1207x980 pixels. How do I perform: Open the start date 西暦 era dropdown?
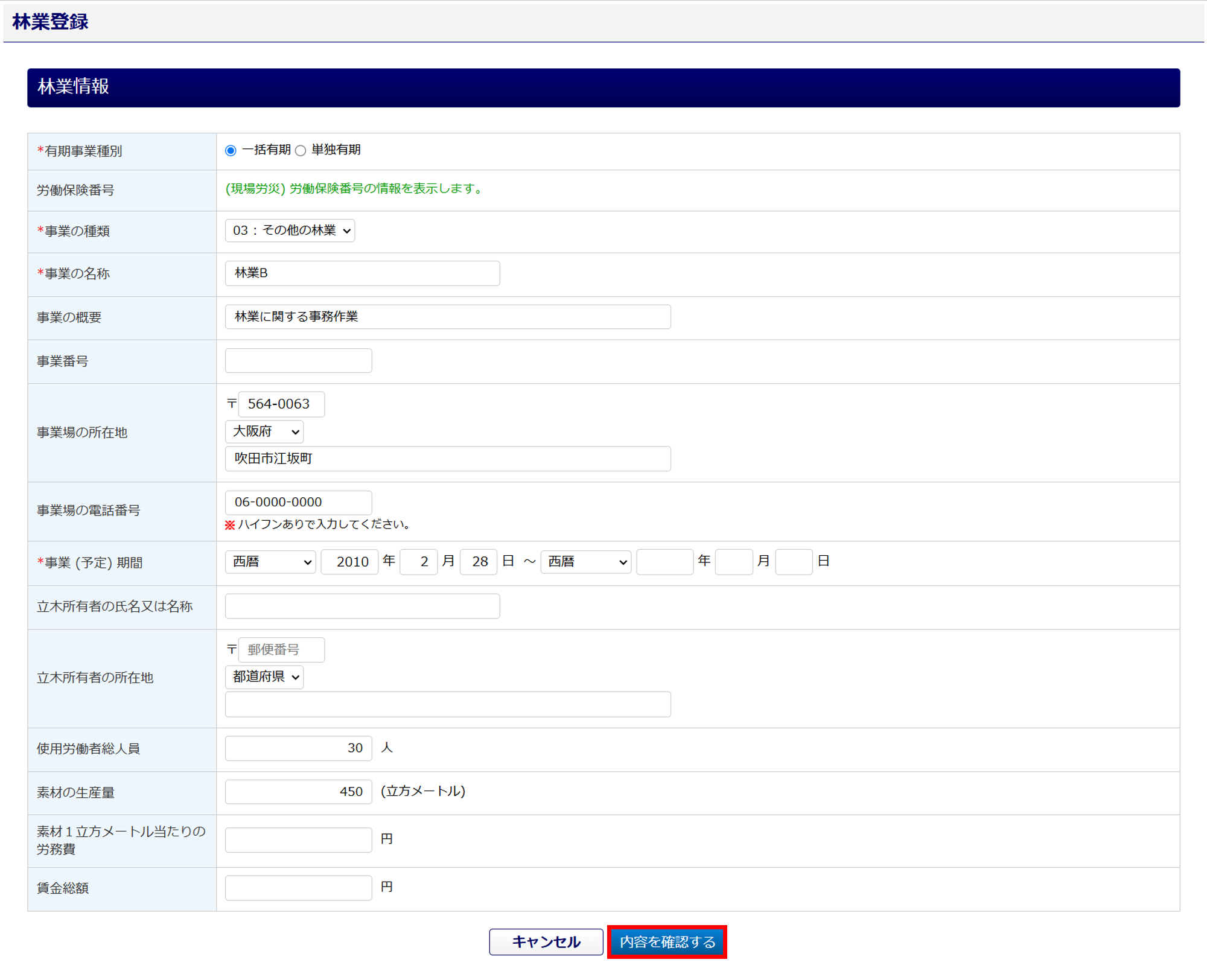(x=270, y=562)
